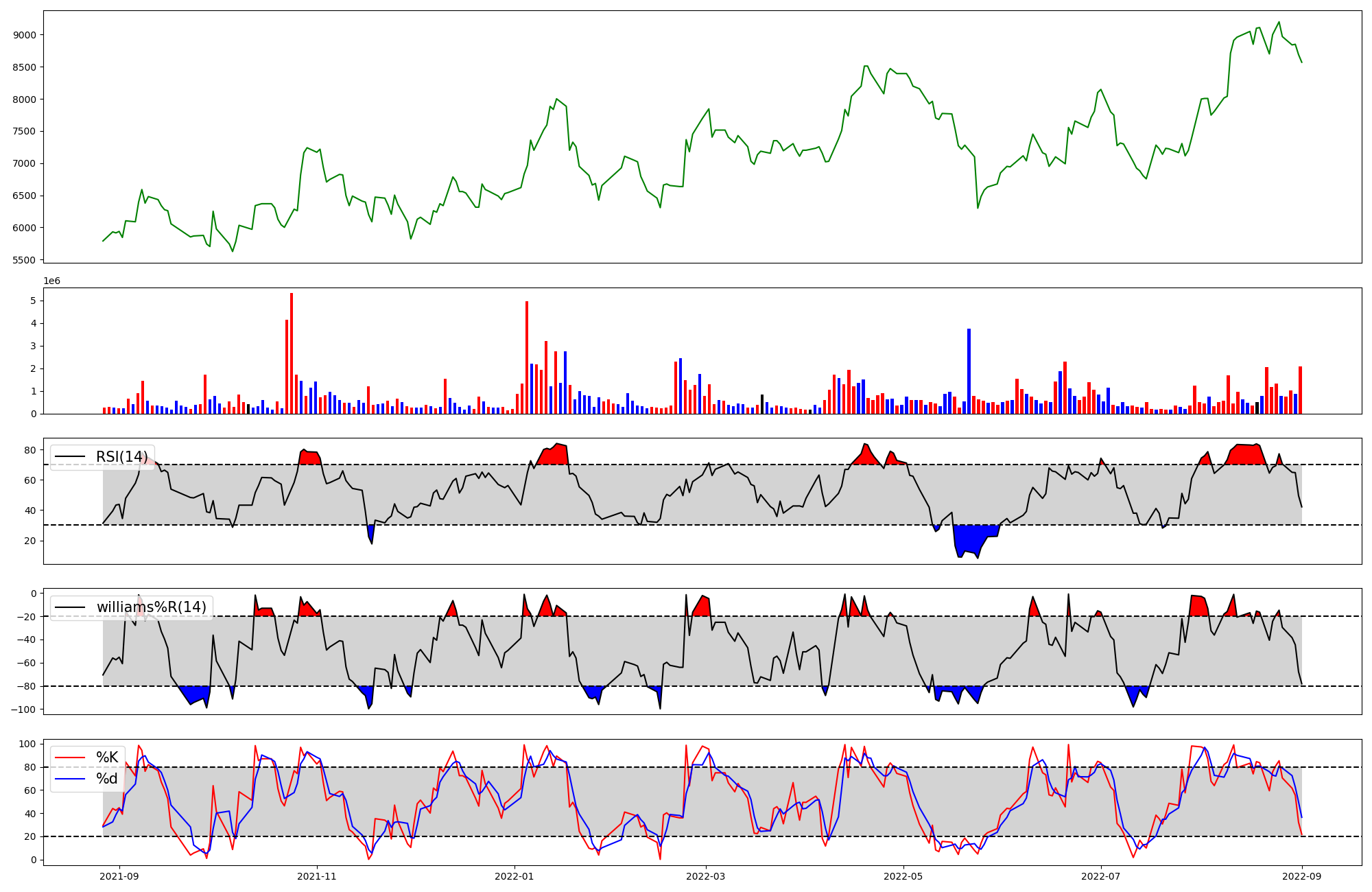1372x892 pixels.
Task: Click the williams%R(14) legend label
Action: click(x=151, y=607)
